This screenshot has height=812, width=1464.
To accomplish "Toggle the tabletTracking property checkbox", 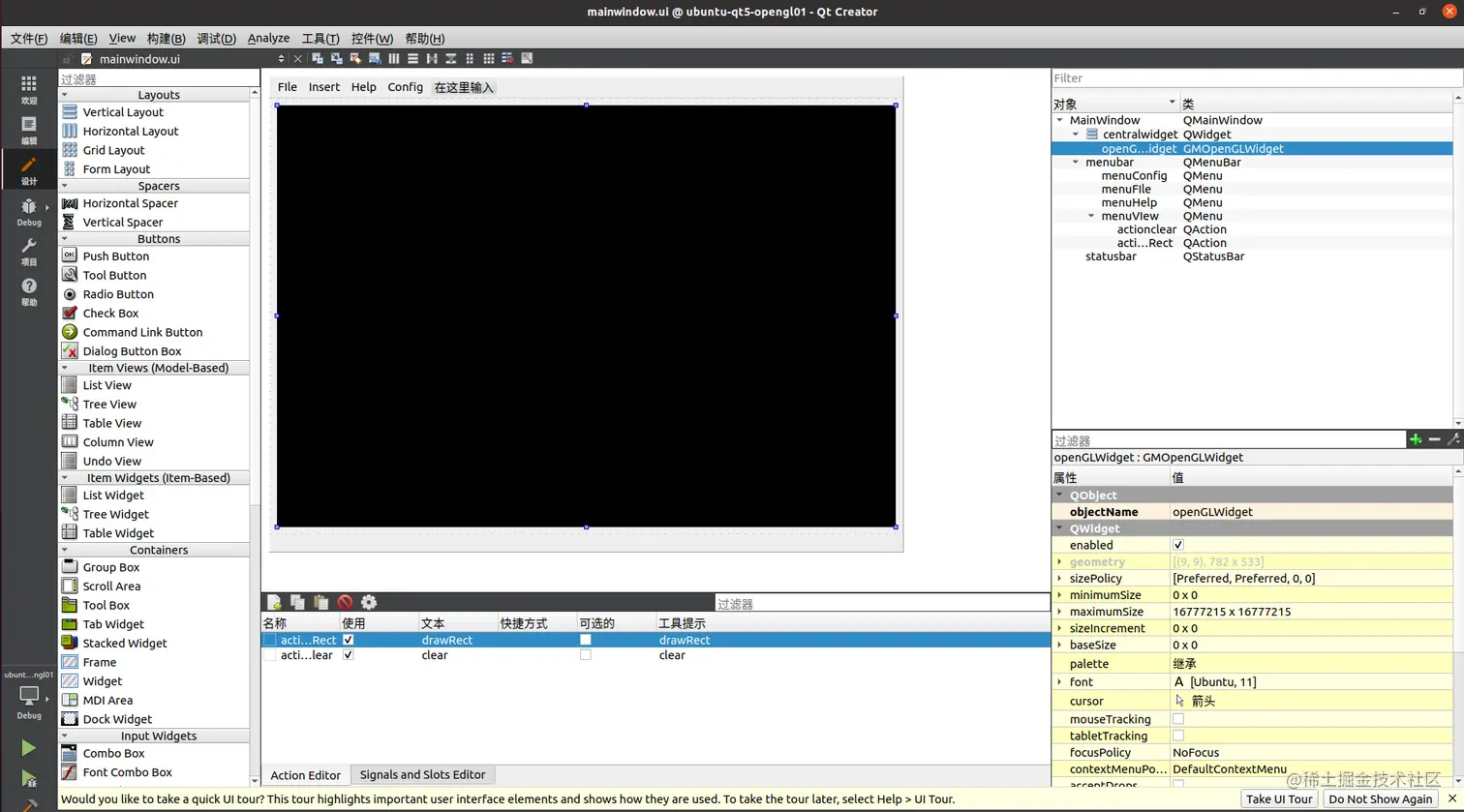I will (x=1178, y=736).
